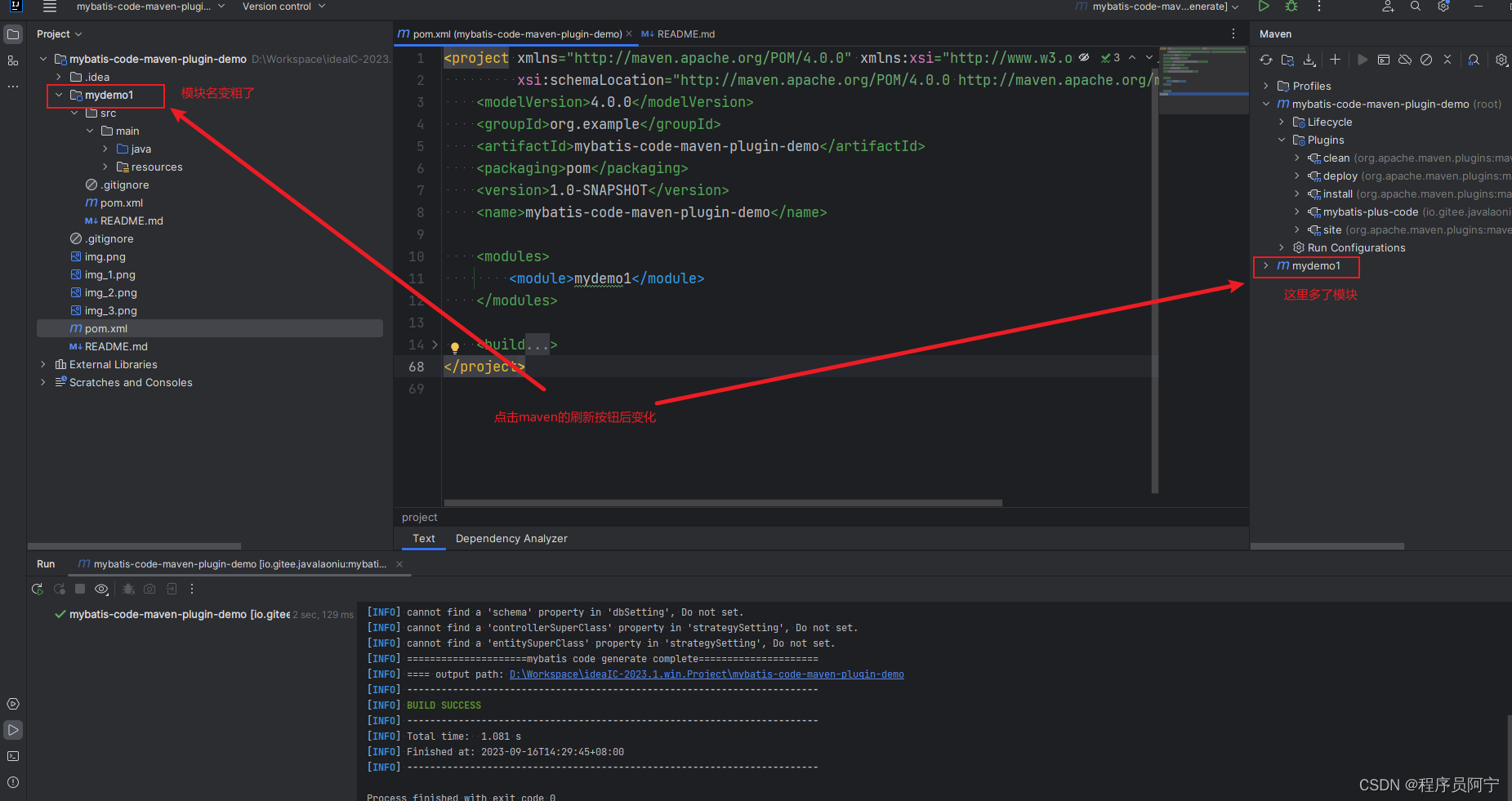The height and width of the screenshot is (801, 1512).
Task: Close the pom.xml editor tab
Action: click(629, 34)
